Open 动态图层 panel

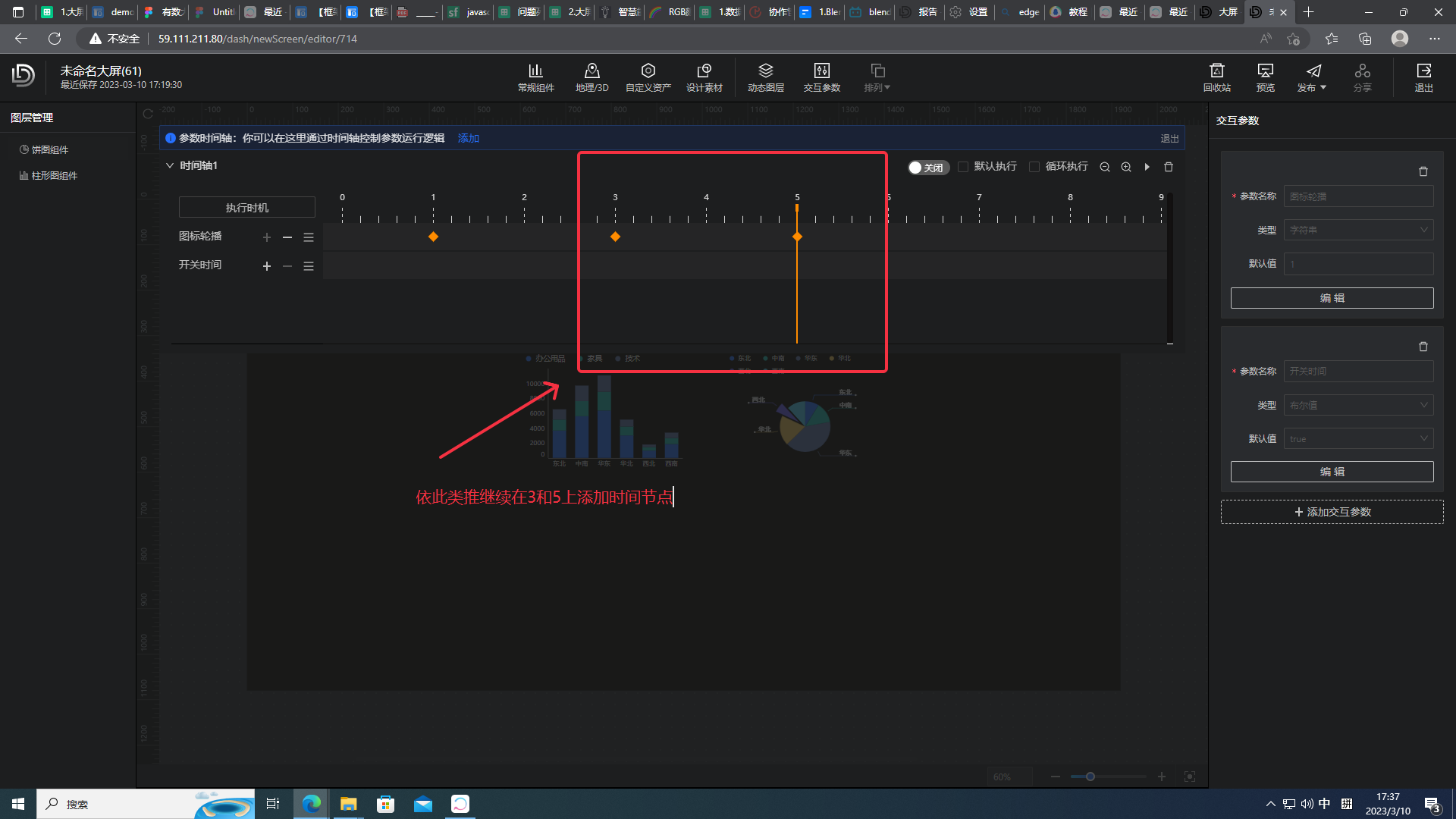765,78
